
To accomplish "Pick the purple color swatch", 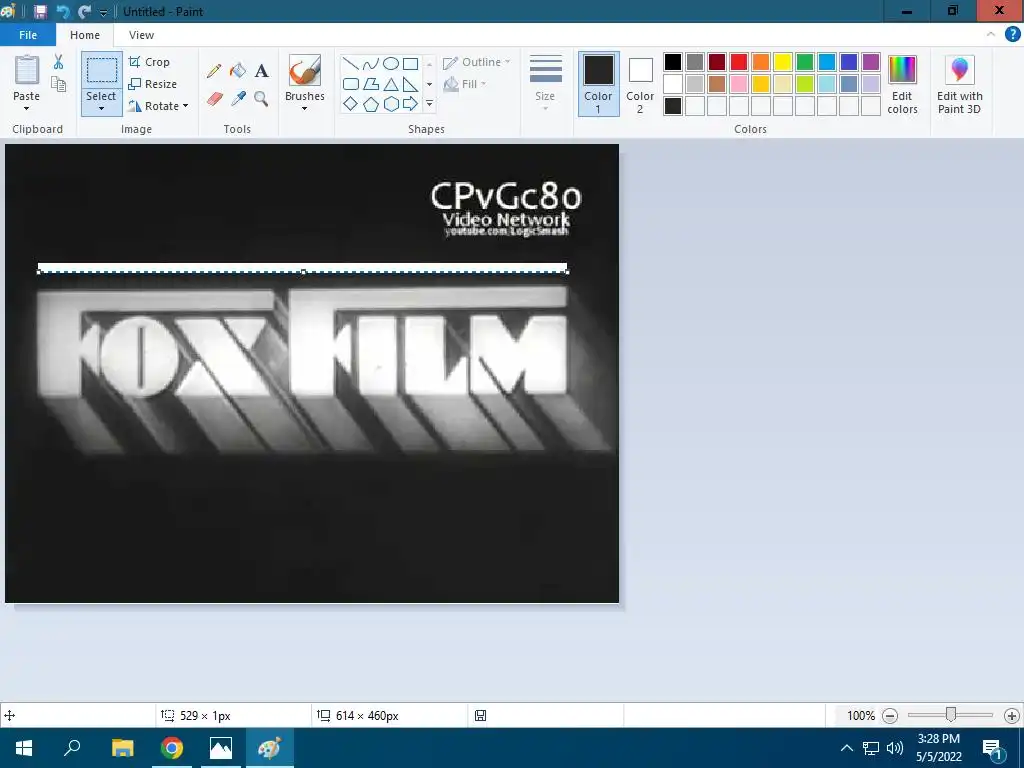I will pos(871,62).
